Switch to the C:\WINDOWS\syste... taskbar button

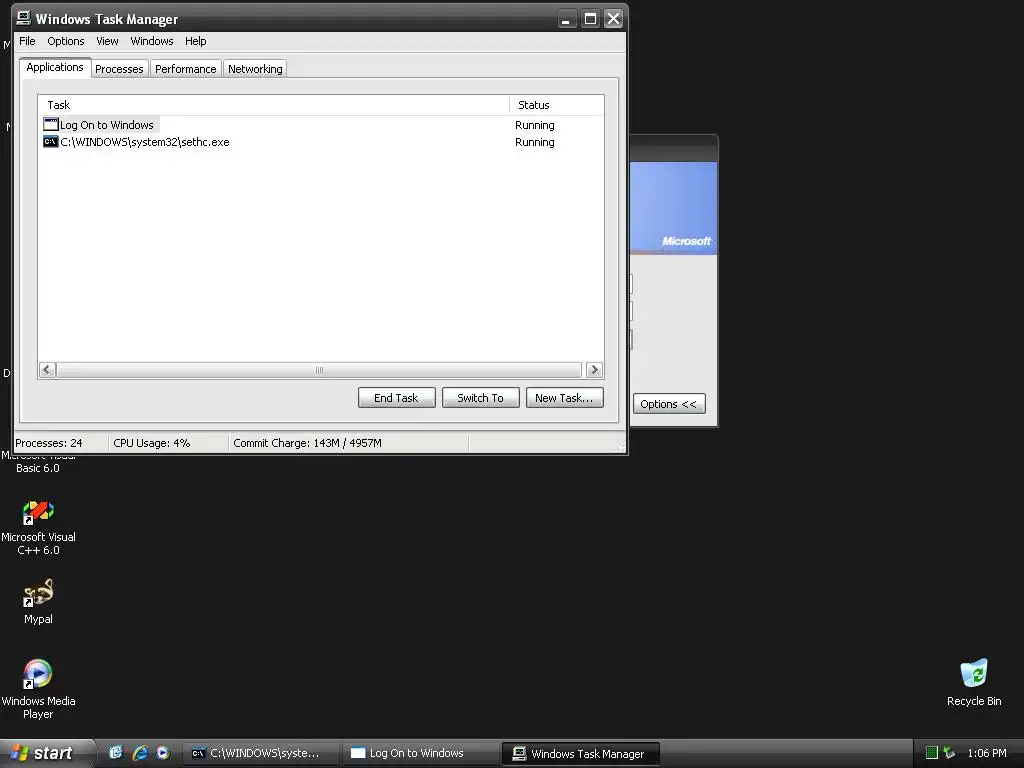[x=261, y=753]
